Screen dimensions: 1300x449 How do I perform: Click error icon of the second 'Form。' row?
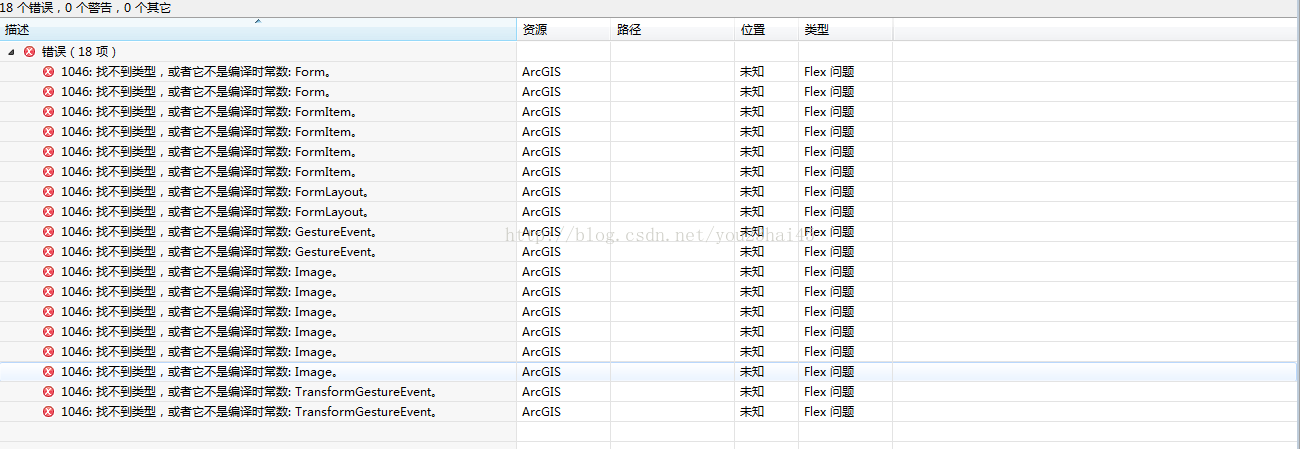[49, 91]
